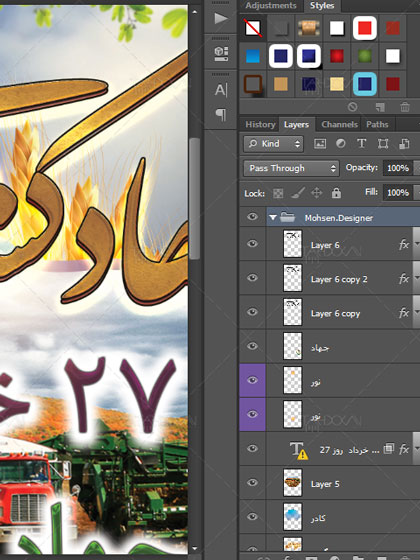The width and height of the screenshot is (420, 560).
Task: Apply the no-style default swatch
Action: (253, 28)
